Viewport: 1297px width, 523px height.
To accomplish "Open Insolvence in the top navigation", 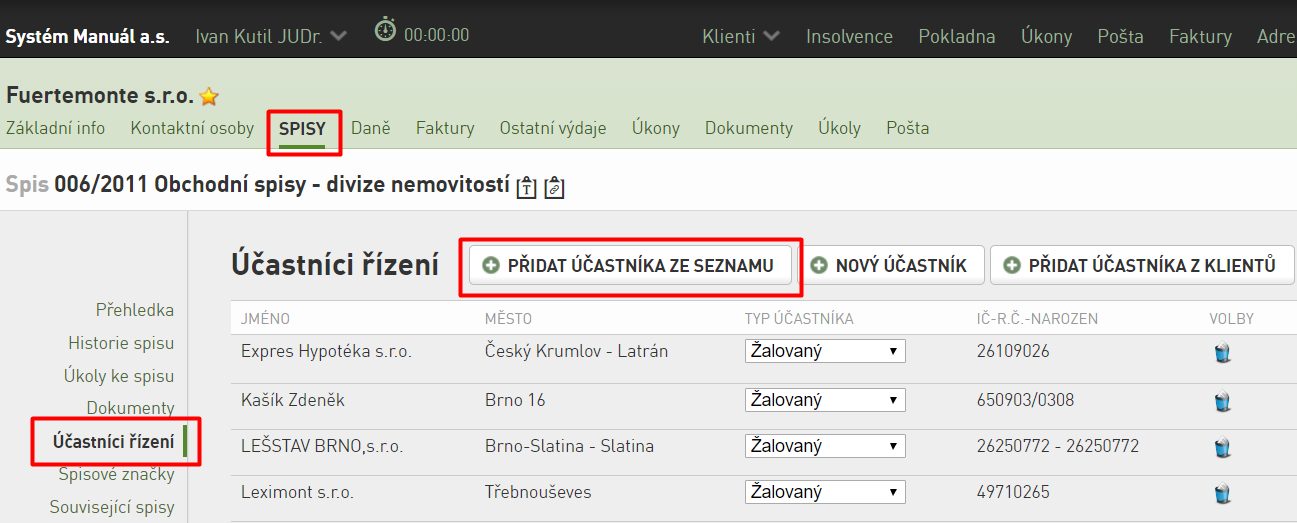I will pyautogui.click(x=849, y=36).
